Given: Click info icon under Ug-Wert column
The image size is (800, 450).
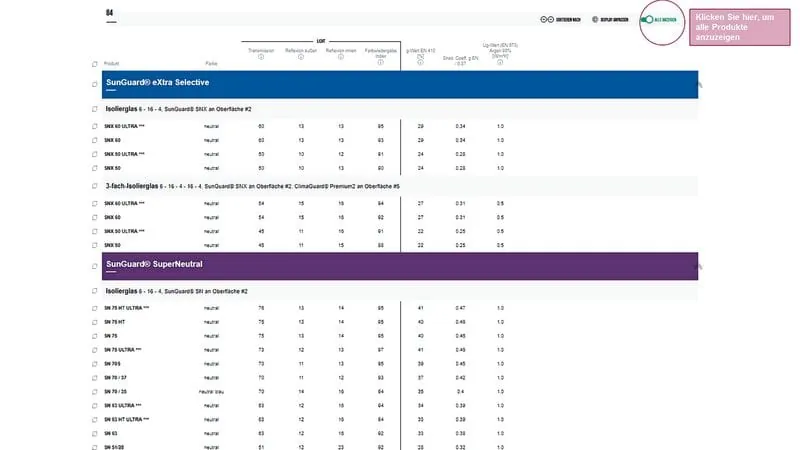Looking at the screenshot, I should (500, 62).
